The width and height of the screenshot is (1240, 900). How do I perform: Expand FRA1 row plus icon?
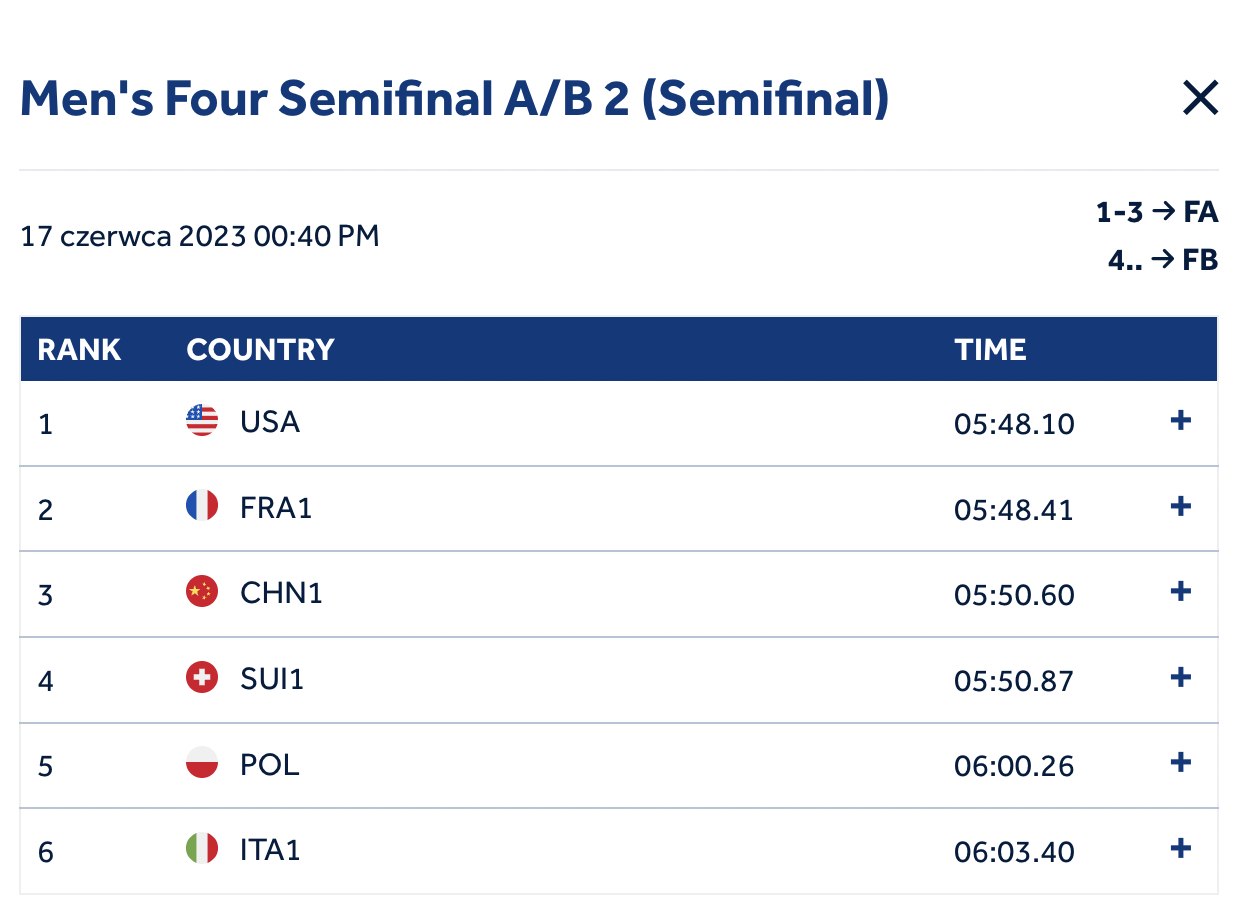(x=1181, y=507)
